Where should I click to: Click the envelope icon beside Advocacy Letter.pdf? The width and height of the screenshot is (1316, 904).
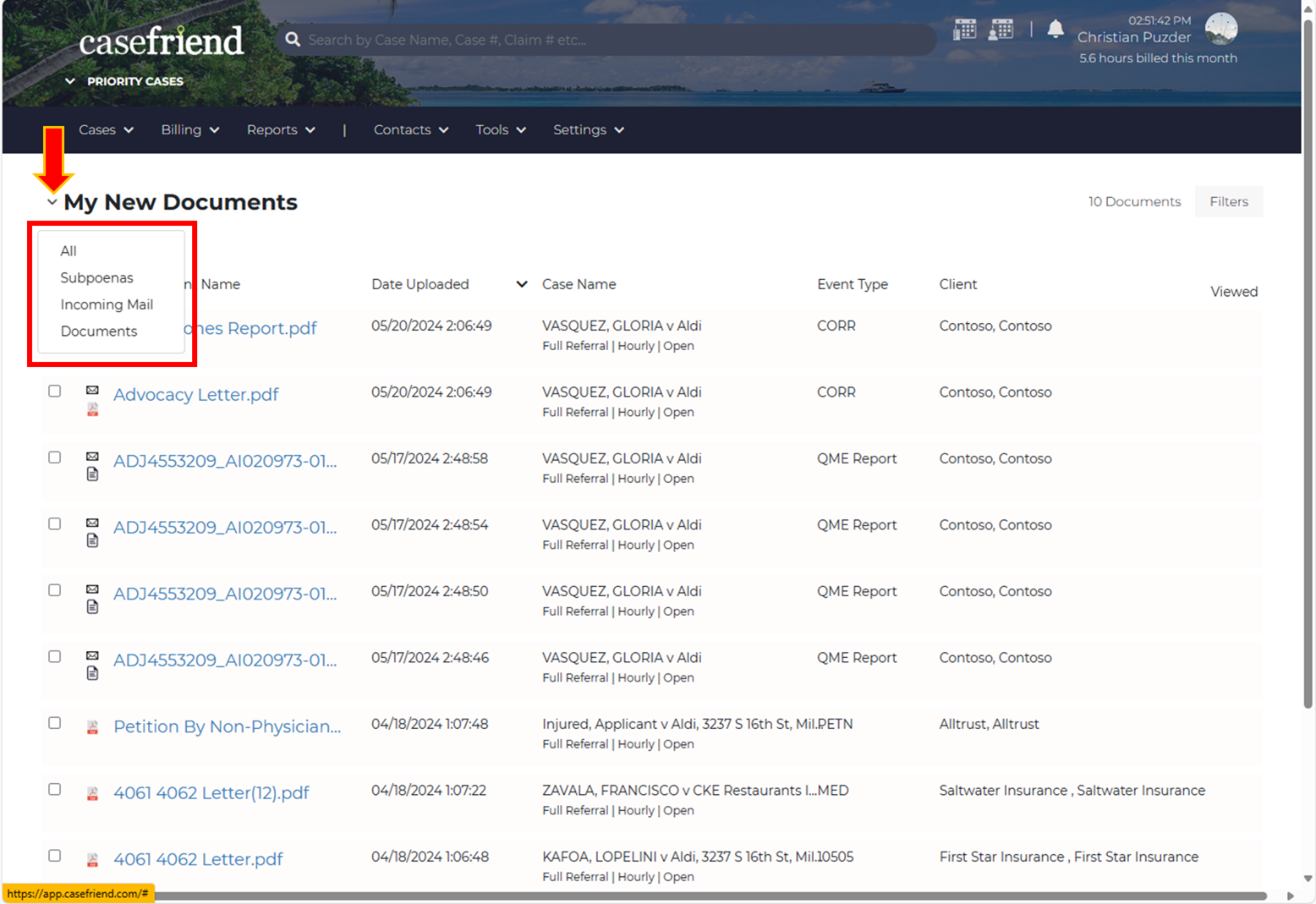[92, 390]
